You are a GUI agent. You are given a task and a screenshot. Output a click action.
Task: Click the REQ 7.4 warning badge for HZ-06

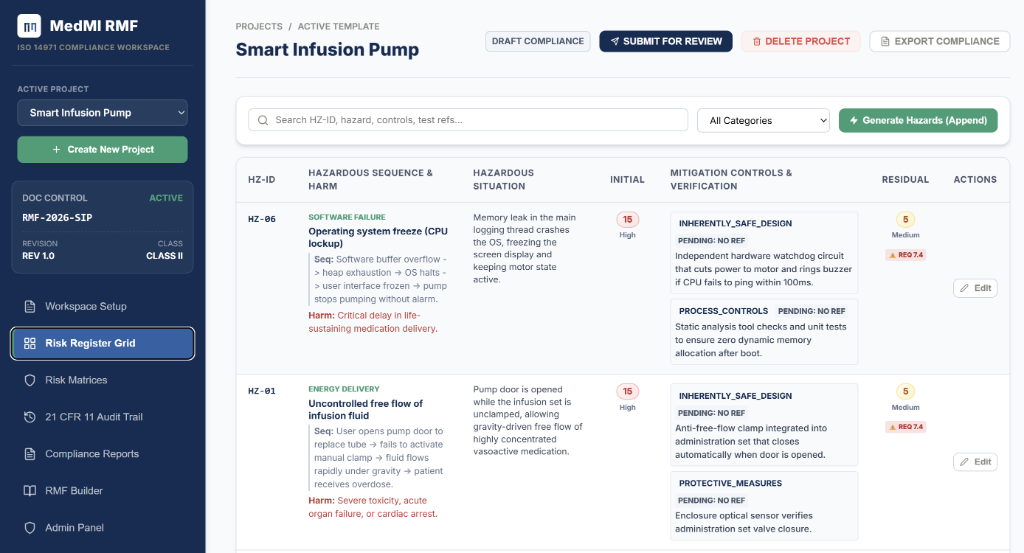(905, 255)
